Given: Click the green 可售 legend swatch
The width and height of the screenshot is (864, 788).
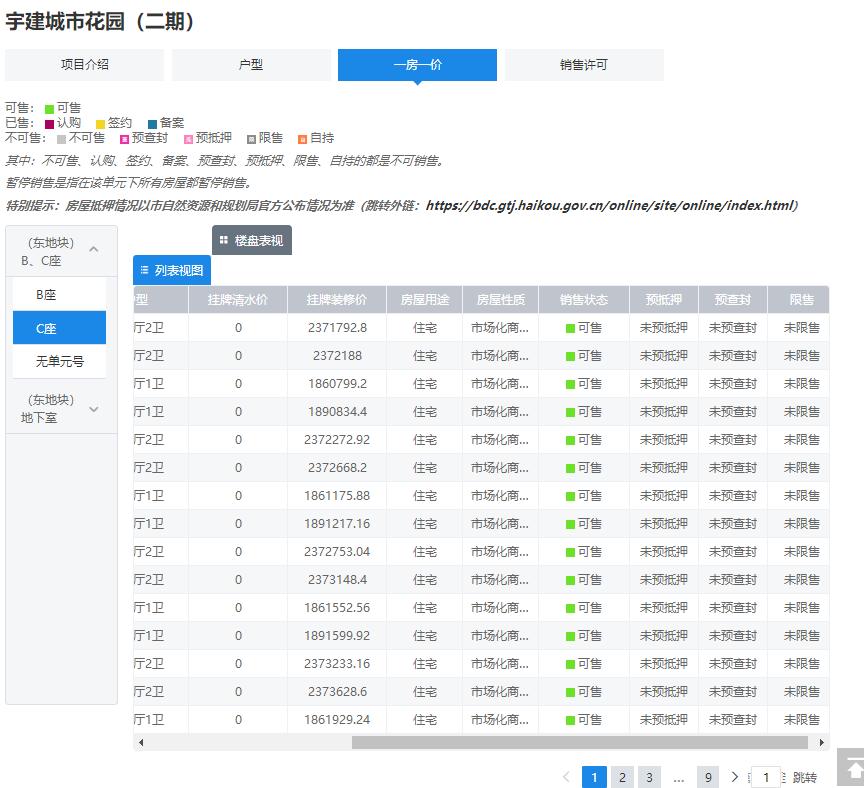Looking at the screenshot, I should point(49,108).
